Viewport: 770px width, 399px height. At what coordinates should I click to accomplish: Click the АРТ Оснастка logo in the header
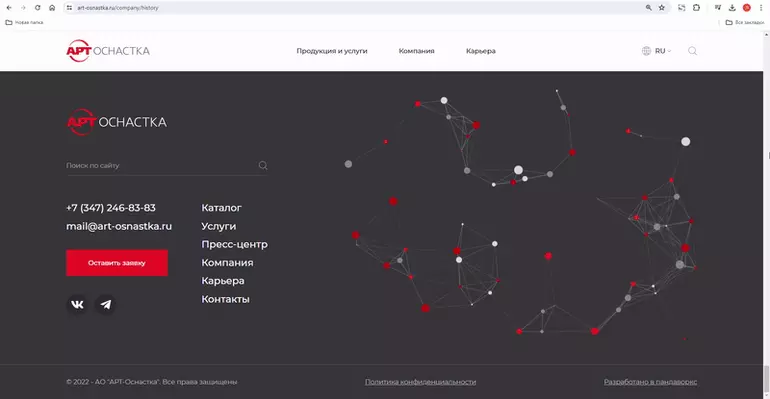coord(108,51)
